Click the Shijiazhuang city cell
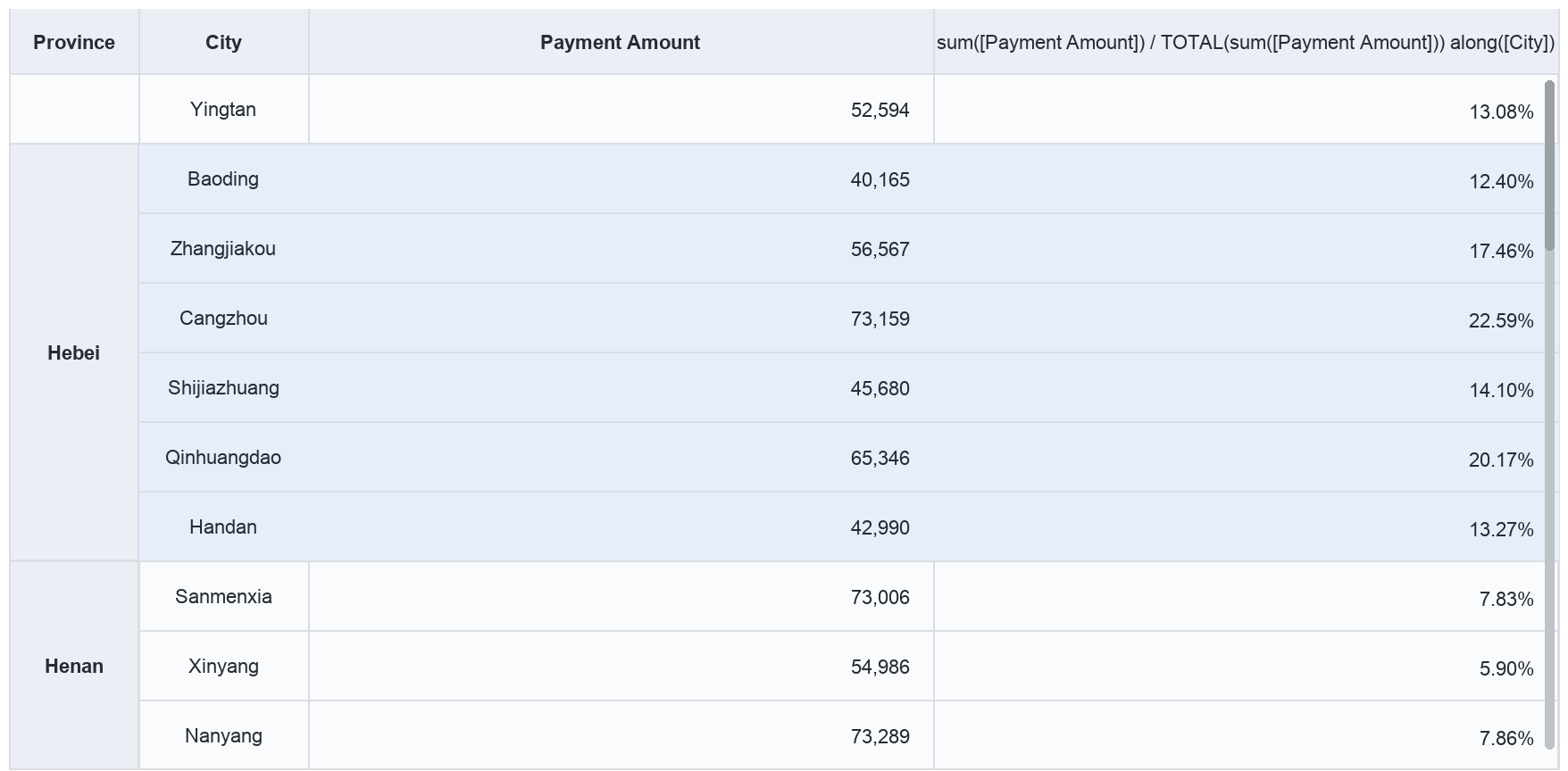Image resolution: width=1568 pixels, height=771 pixels. click(x=223, y=387)
